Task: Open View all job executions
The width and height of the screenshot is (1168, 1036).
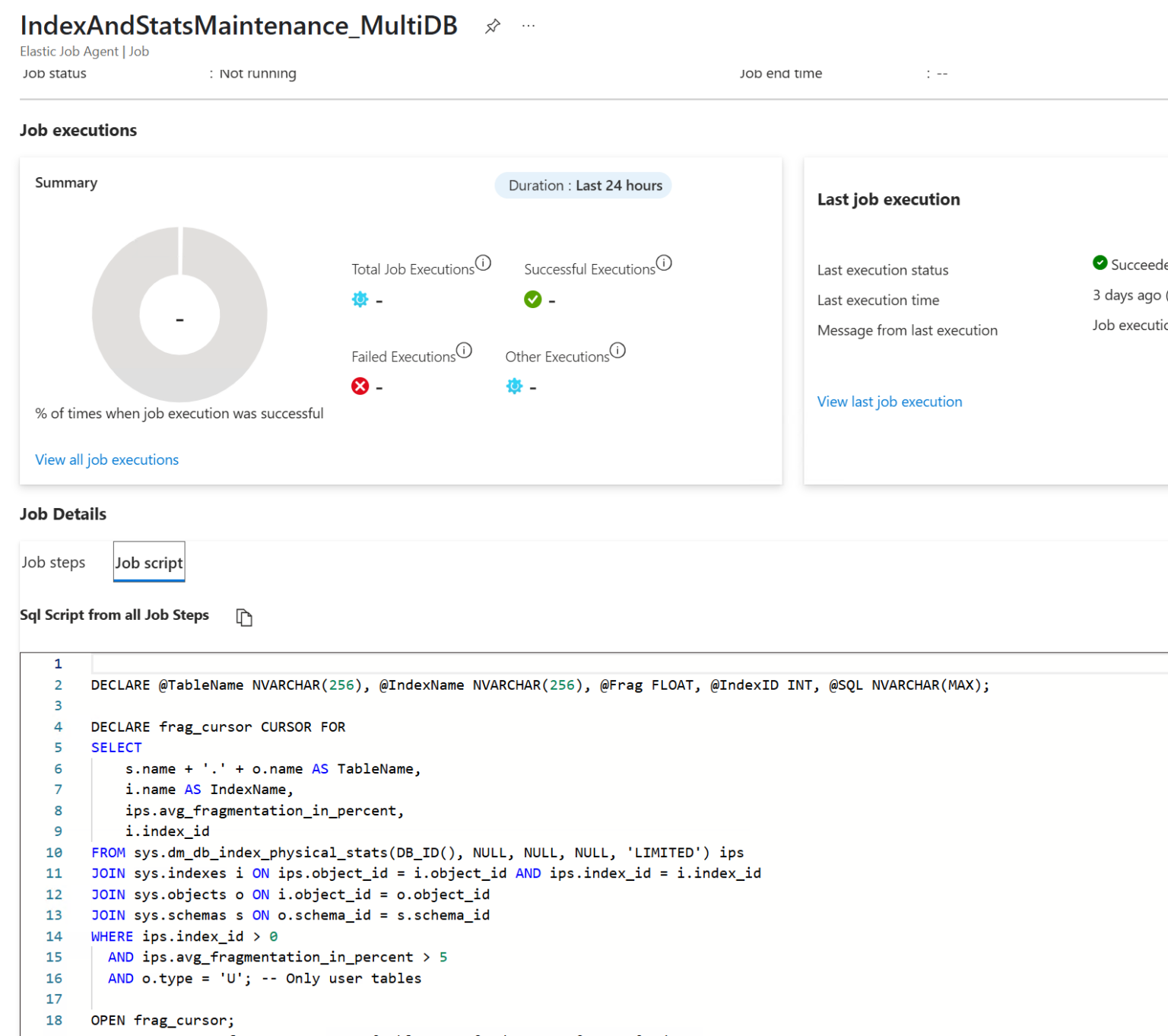Action: pos(106,459)
